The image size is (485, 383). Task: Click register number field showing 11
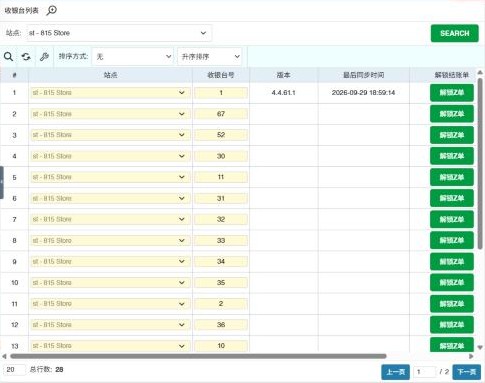pyautogui.click(x=221, y=177)
